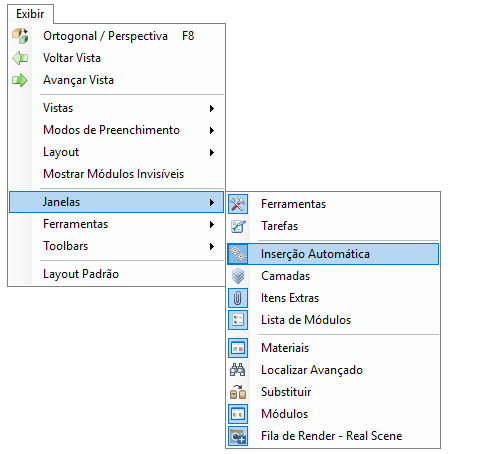This screenshot has width=491, height=454.
Task: Click the Camadas layers icon
Action: tap(238, 276)
